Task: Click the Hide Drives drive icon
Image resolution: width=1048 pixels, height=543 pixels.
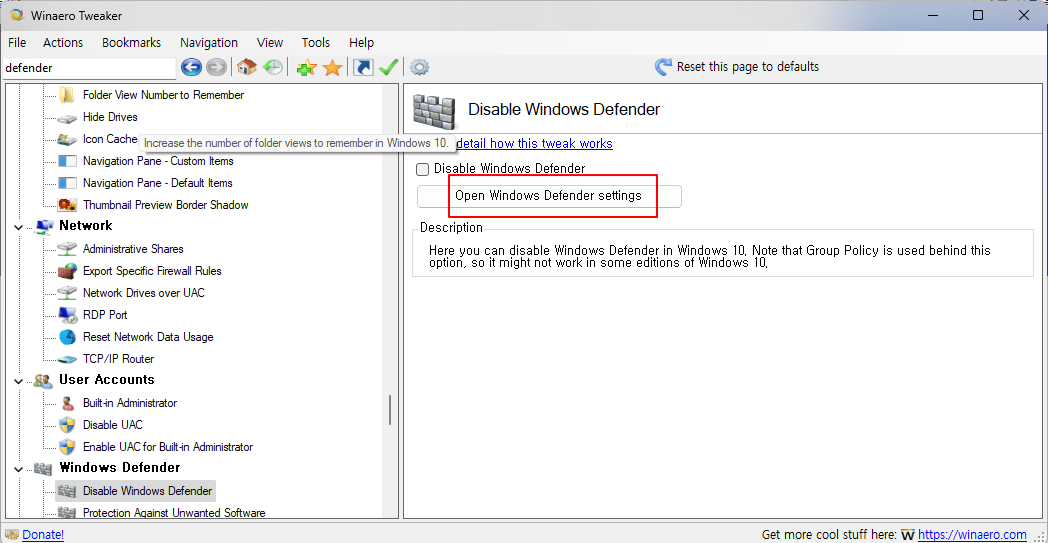Action: click(67, 118)
